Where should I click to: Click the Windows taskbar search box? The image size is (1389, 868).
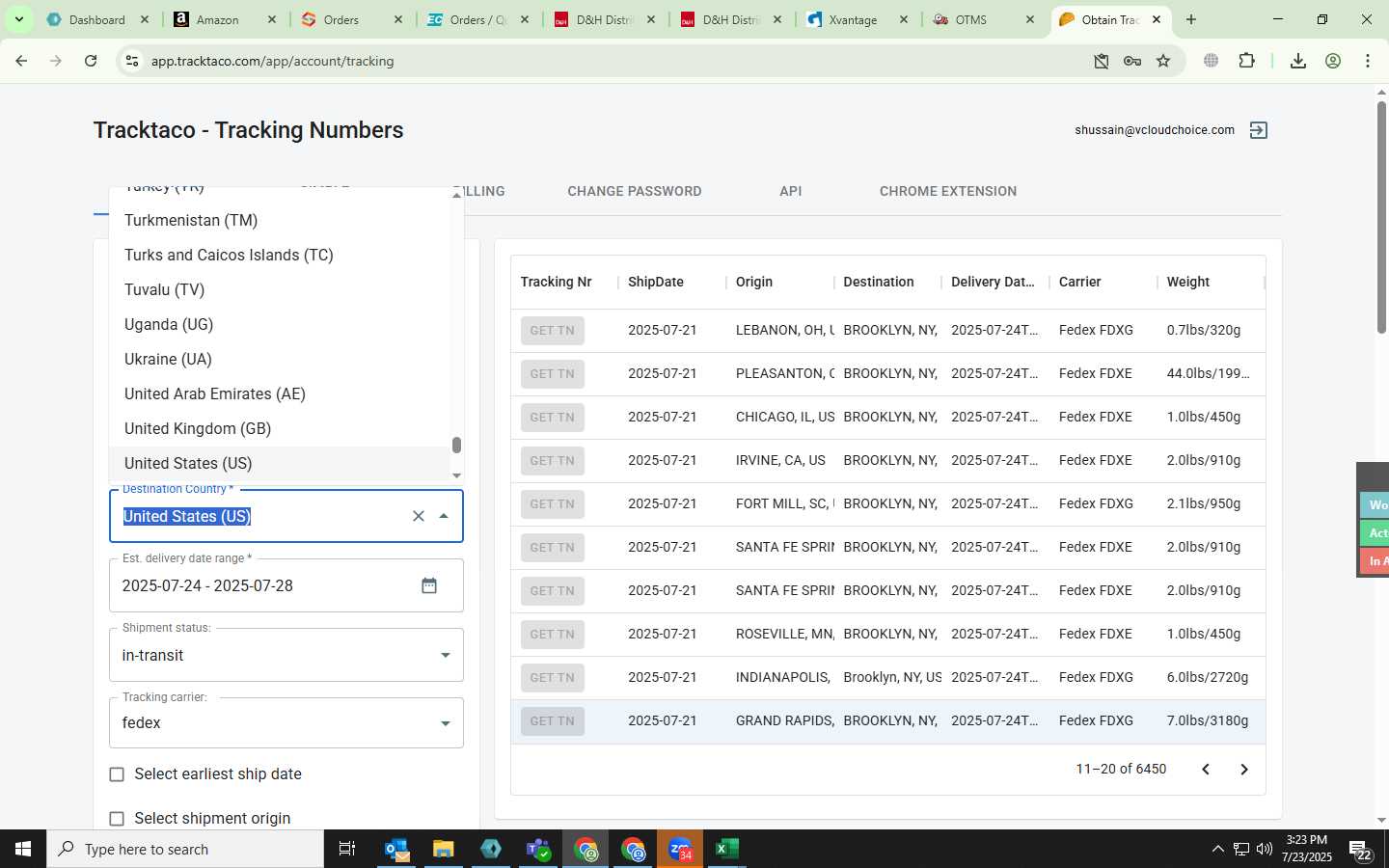coord(185,849)
